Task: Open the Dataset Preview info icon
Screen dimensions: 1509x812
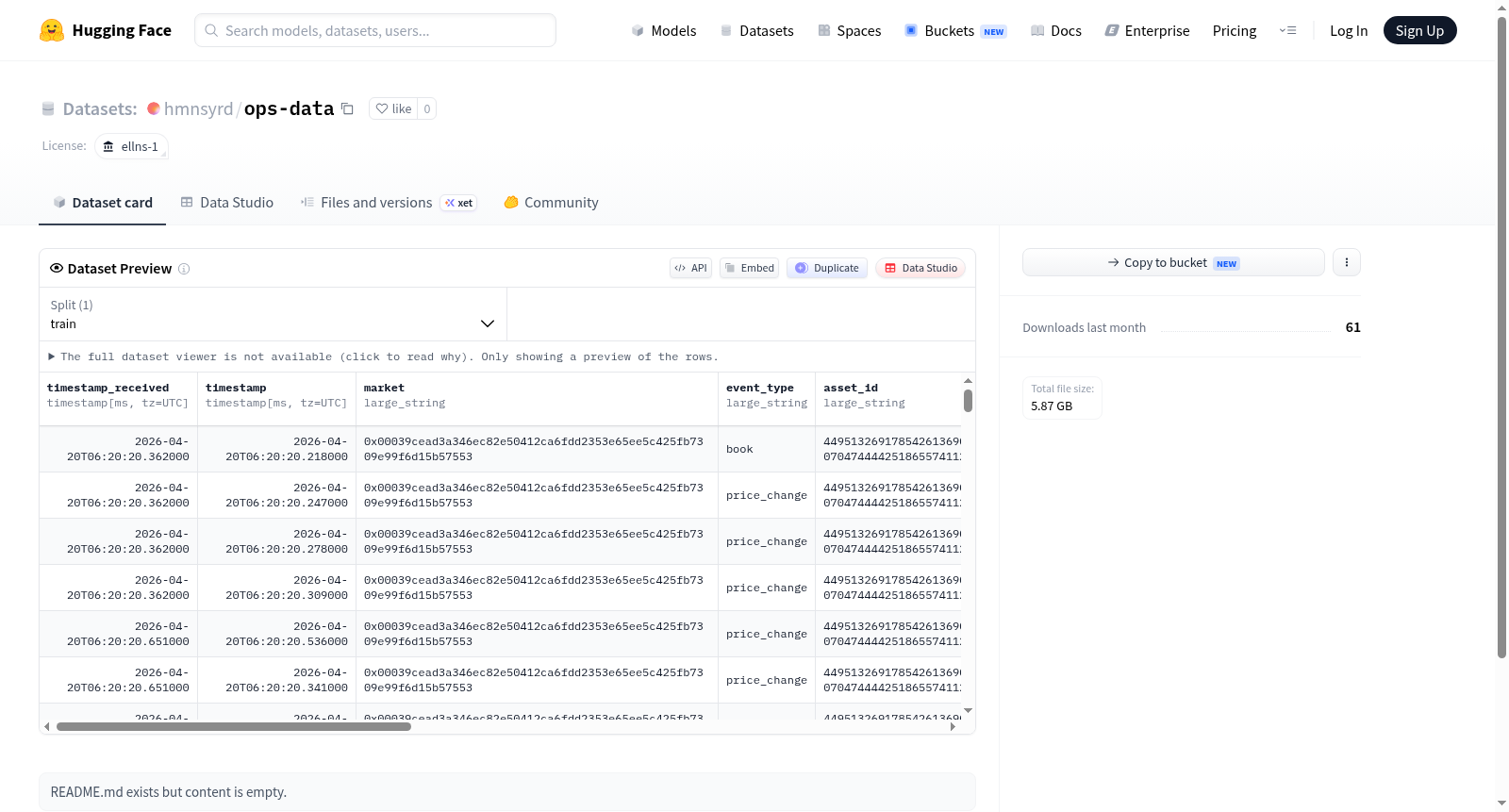Action: coord(184,269)
